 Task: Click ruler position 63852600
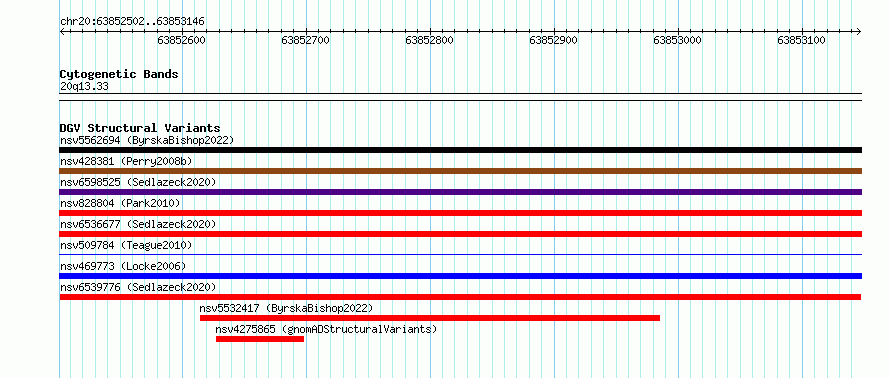(182, 40)
